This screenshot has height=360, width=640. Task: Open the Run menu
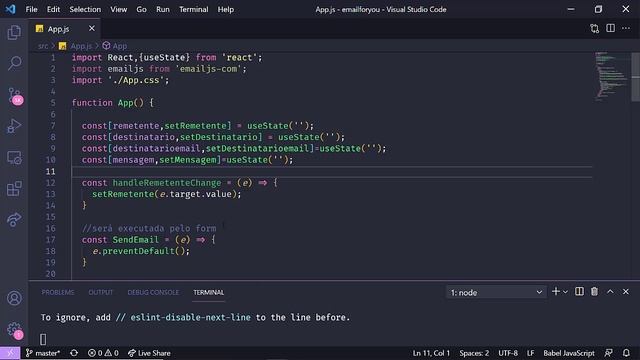click(162, 9)
